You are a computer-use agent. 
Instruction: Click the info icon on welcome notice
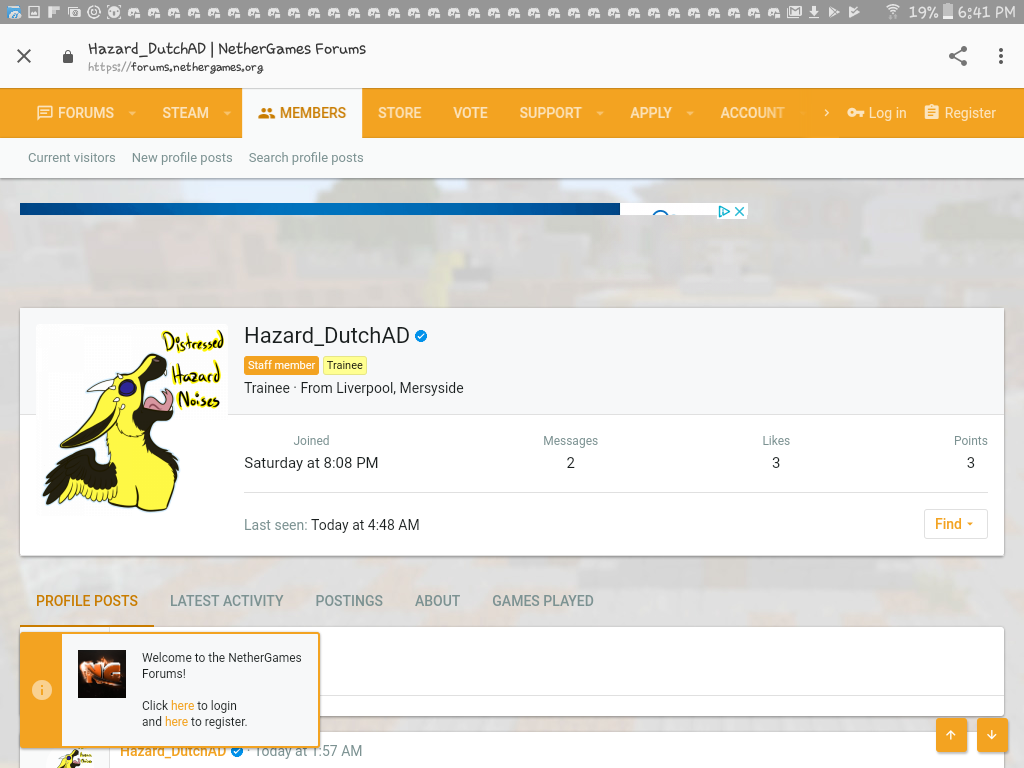coord(42,690)
